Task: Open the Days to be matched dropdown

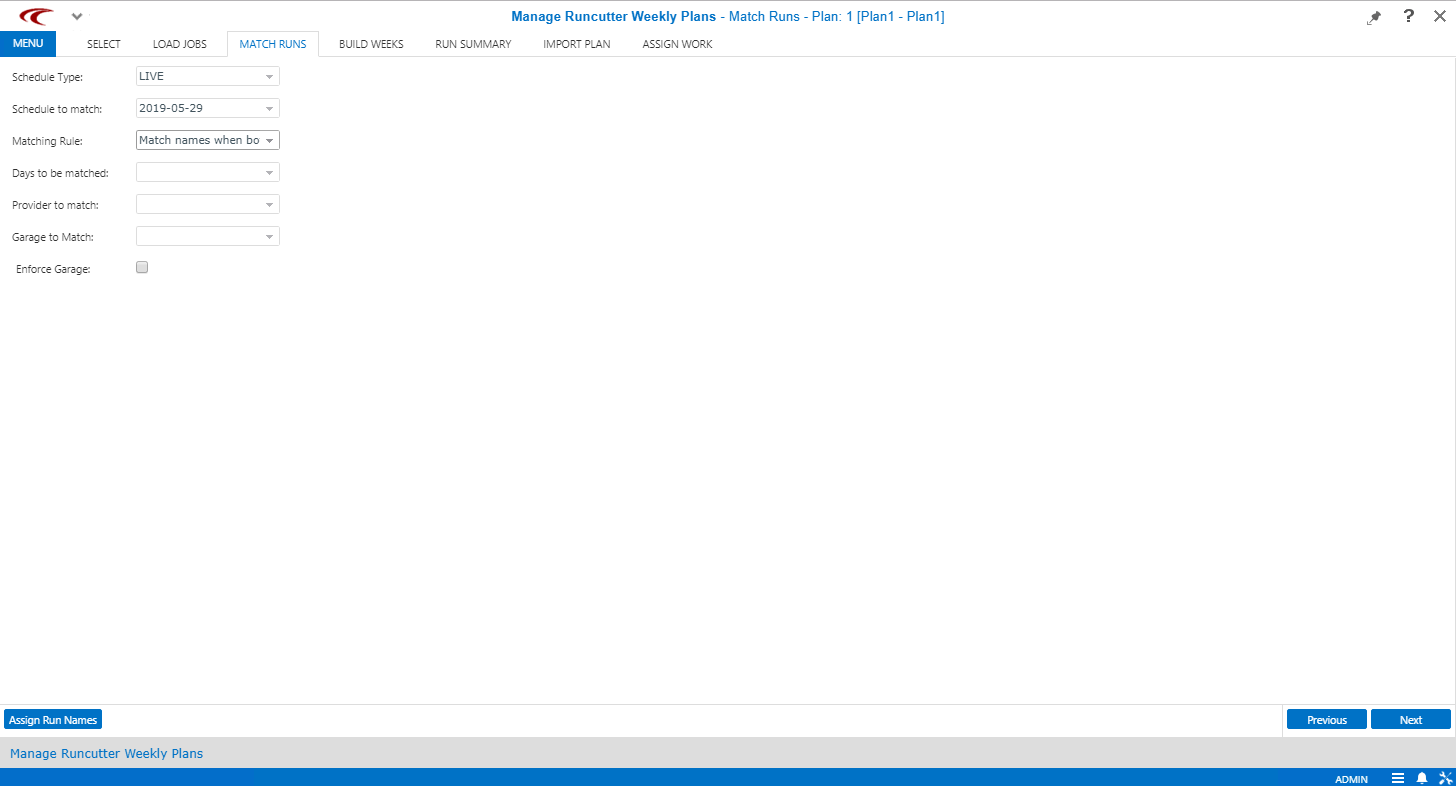Action: tap(269, 172)
